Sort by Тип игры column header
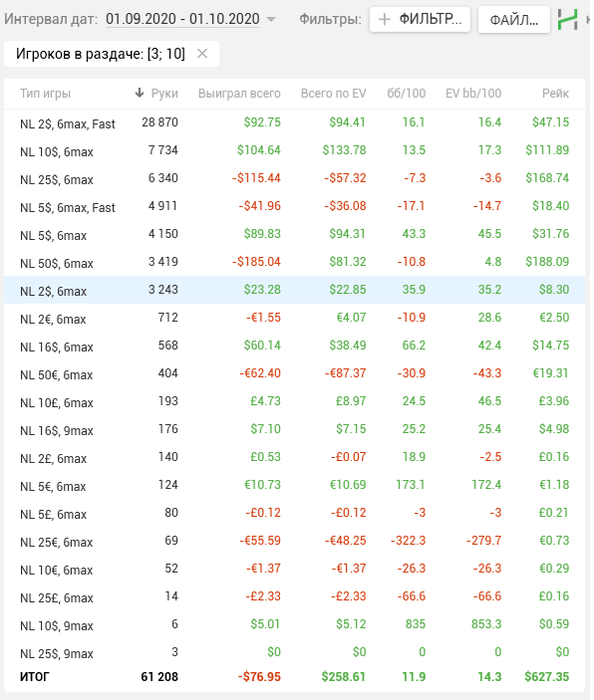 pyautogui.click(x=45, y=93)
